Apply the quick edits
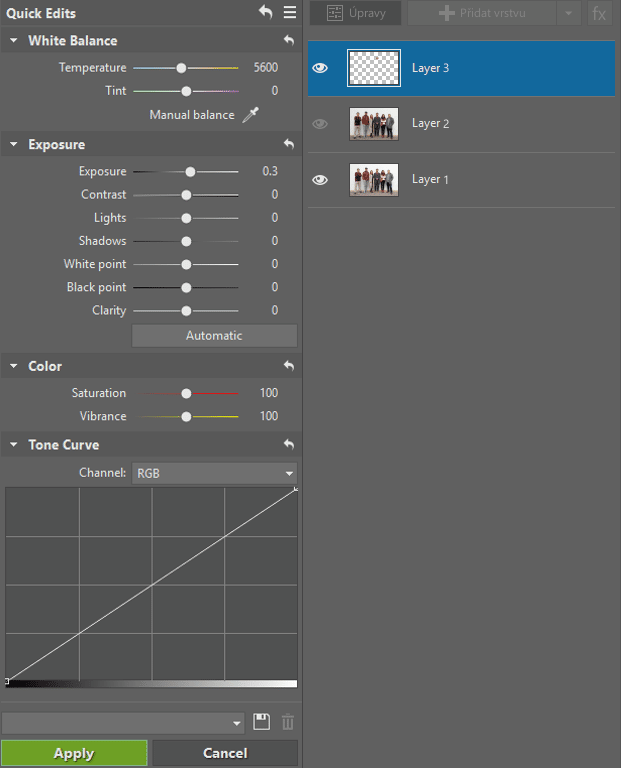This screenshot has width=621, height=768. tap(74, 753)
